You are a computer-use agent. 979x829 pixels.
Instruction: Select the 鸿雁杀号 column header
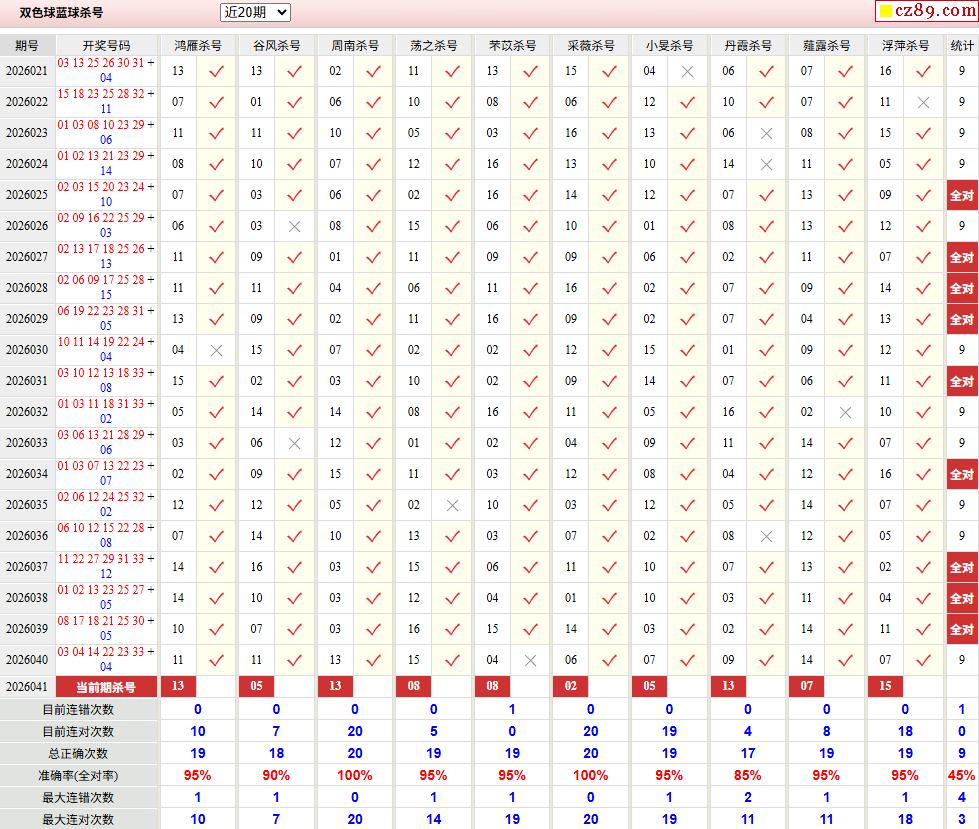(x=198, y=46)
